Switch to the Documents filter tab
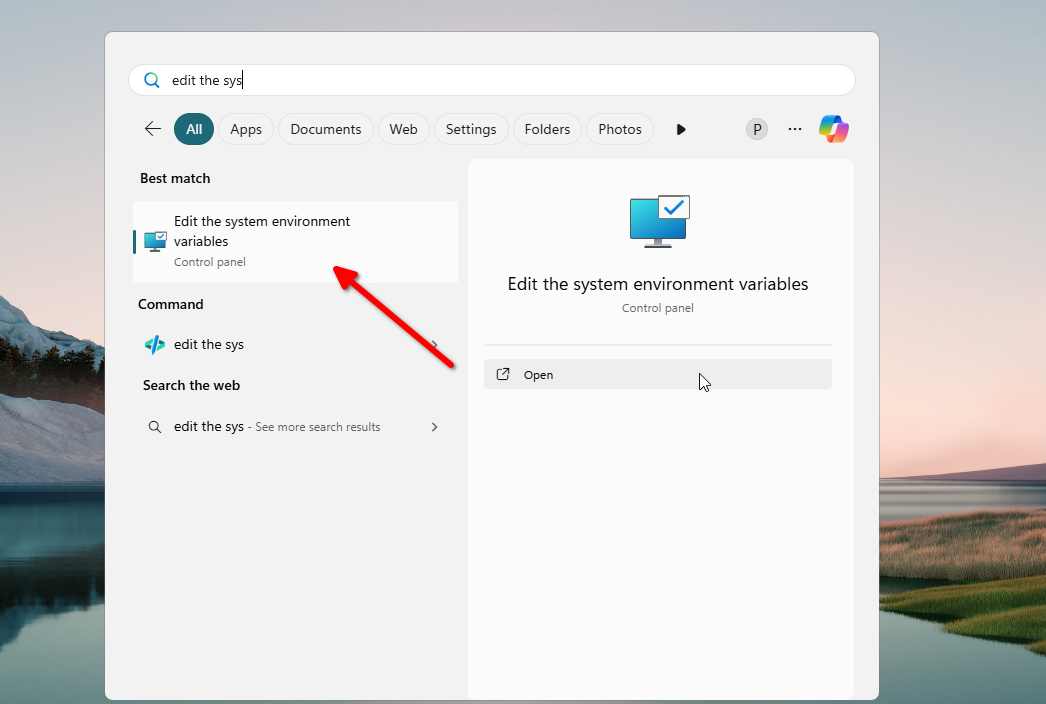The height and width of the screenshot is (704, 1046). click(326, 129)
